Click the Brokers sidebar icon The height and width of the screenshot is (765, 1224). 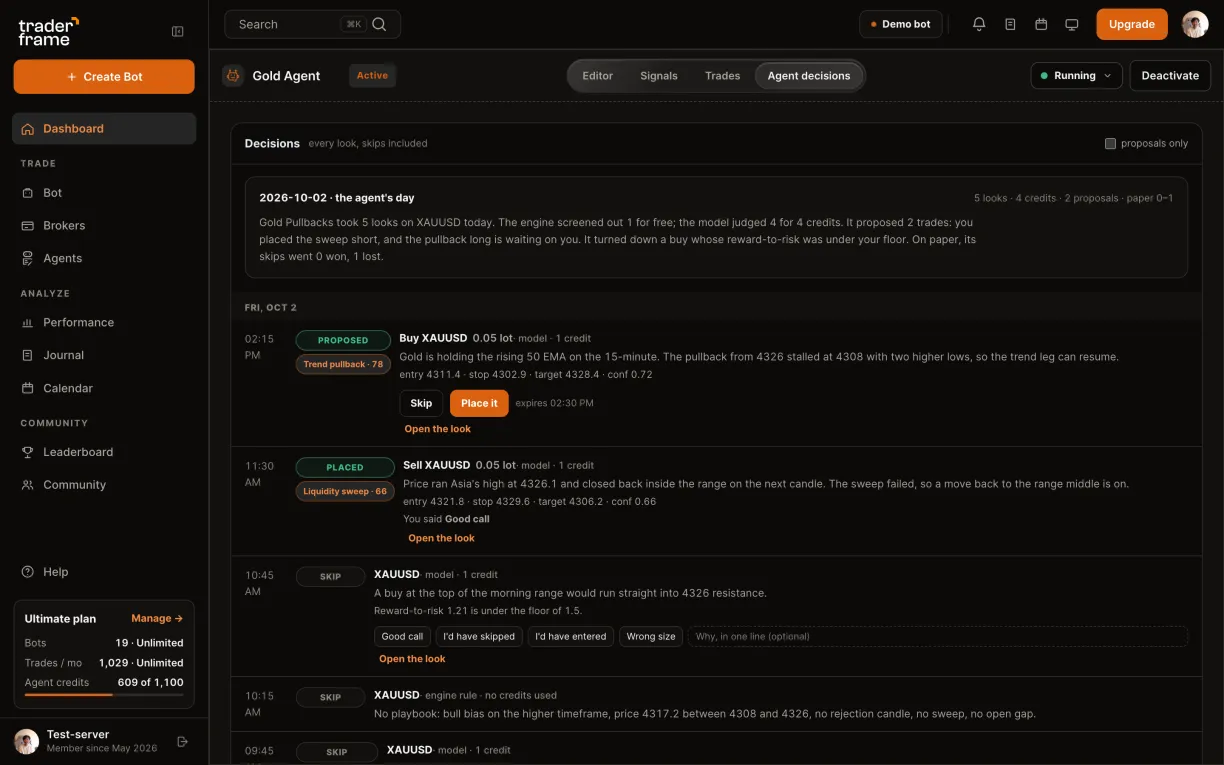pos(28,226)
